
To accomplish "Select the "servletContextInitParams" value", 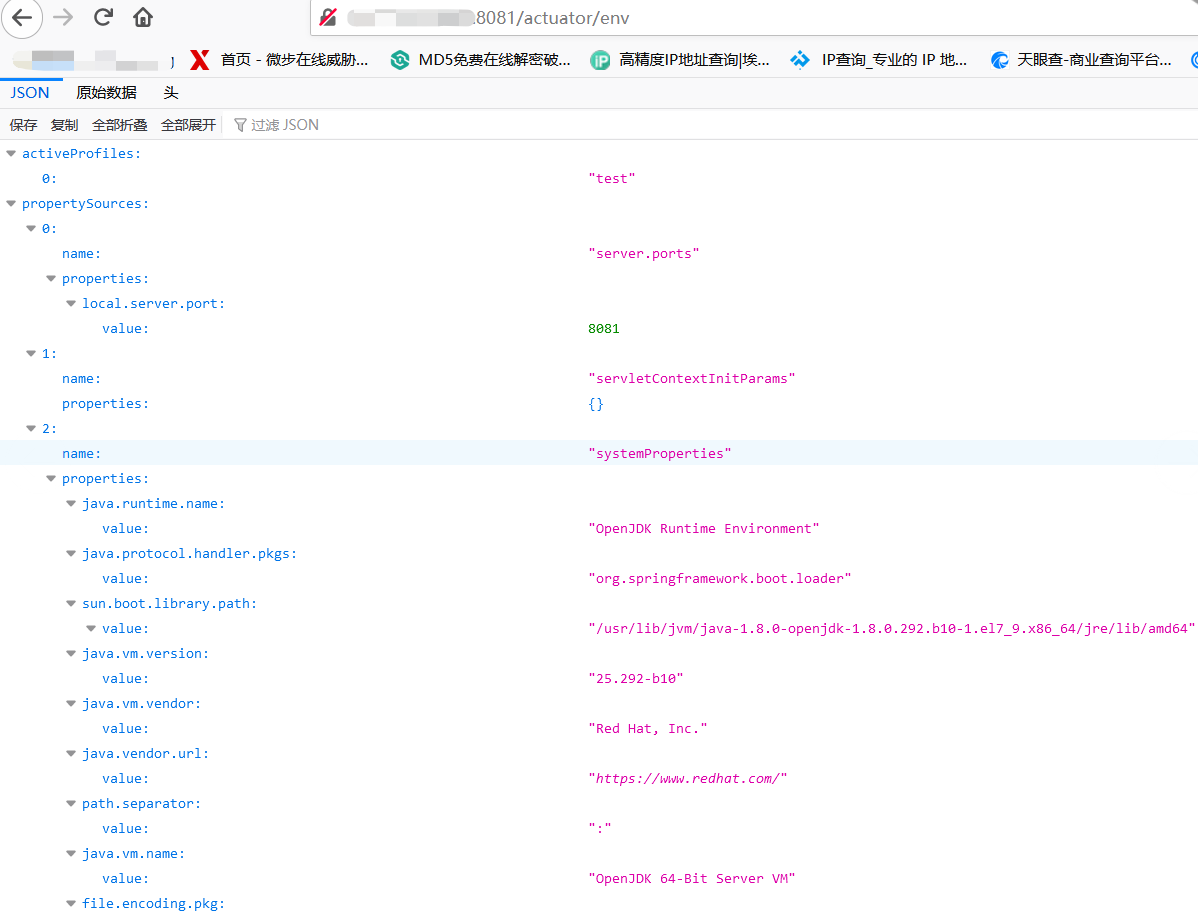I will (x=691, y=378).
